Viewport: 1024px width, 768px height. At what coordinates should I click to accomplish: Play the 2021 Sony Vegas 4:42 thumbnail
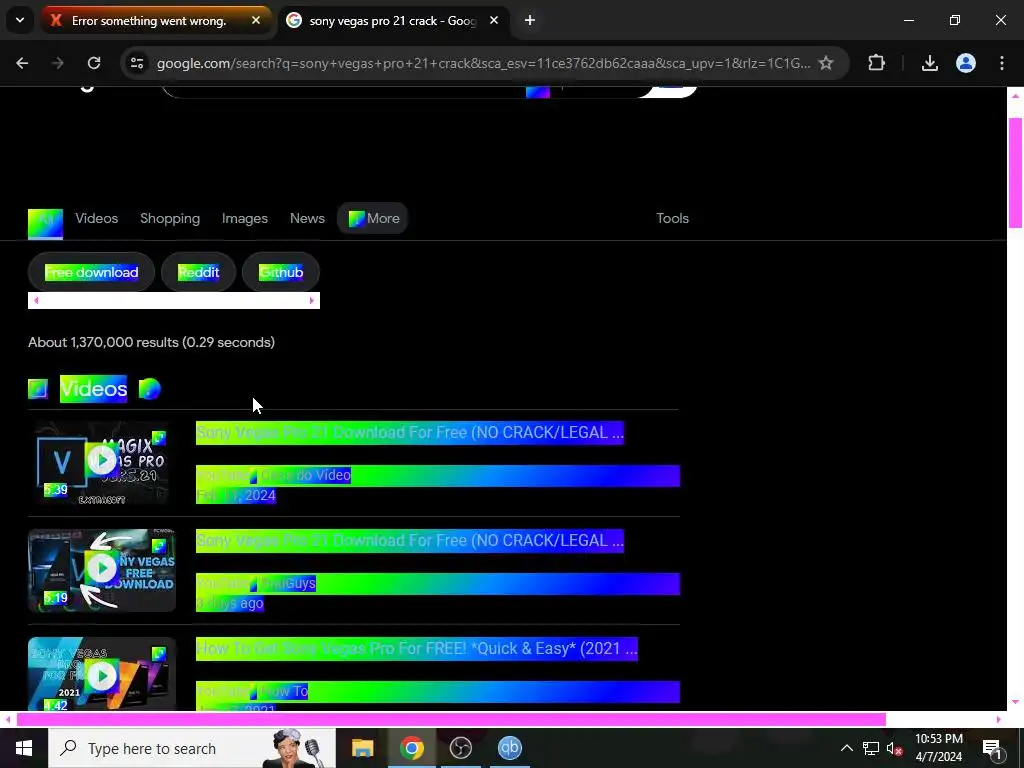[102, 674]
